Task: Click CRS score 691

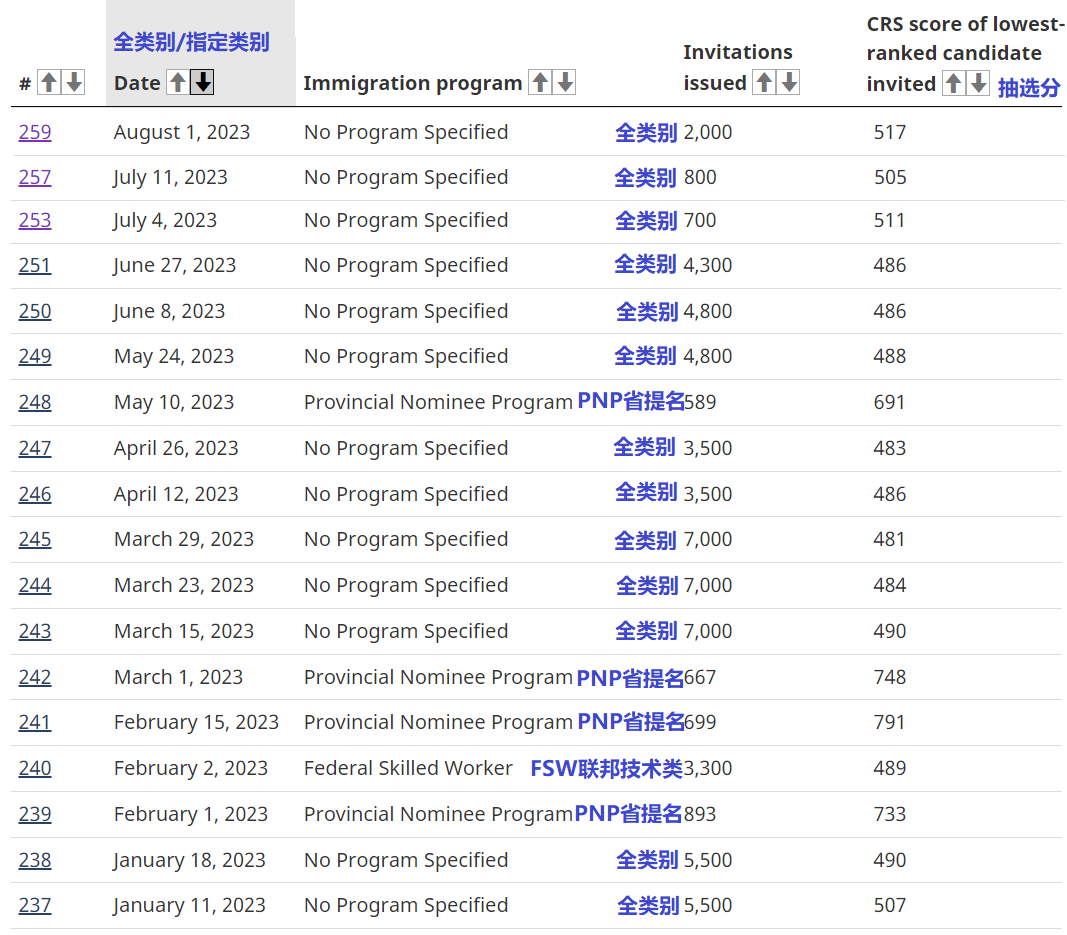Action: [x=889, y=402]
